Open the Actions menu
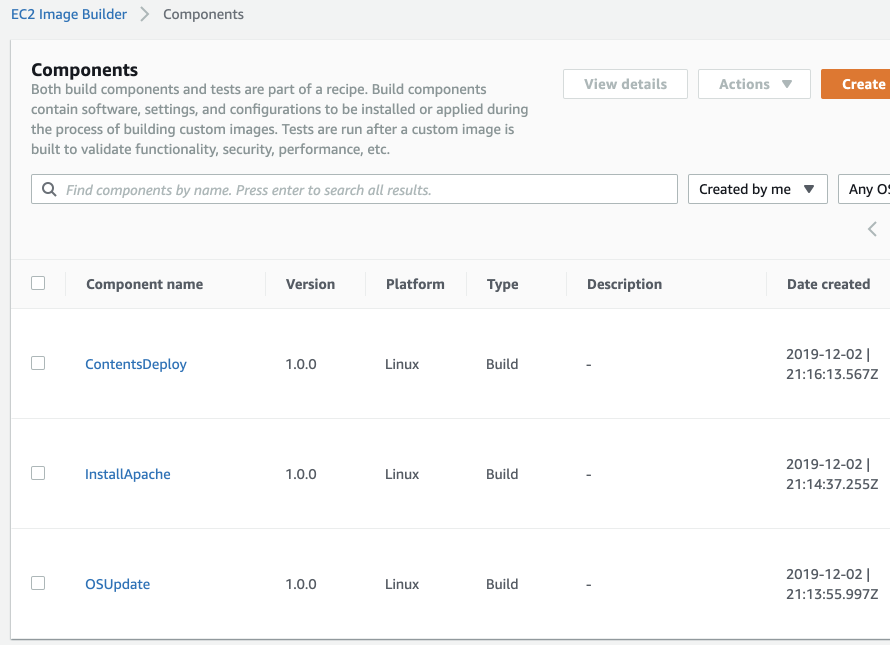This screenshot has height=645, width=890. point(754,84)
